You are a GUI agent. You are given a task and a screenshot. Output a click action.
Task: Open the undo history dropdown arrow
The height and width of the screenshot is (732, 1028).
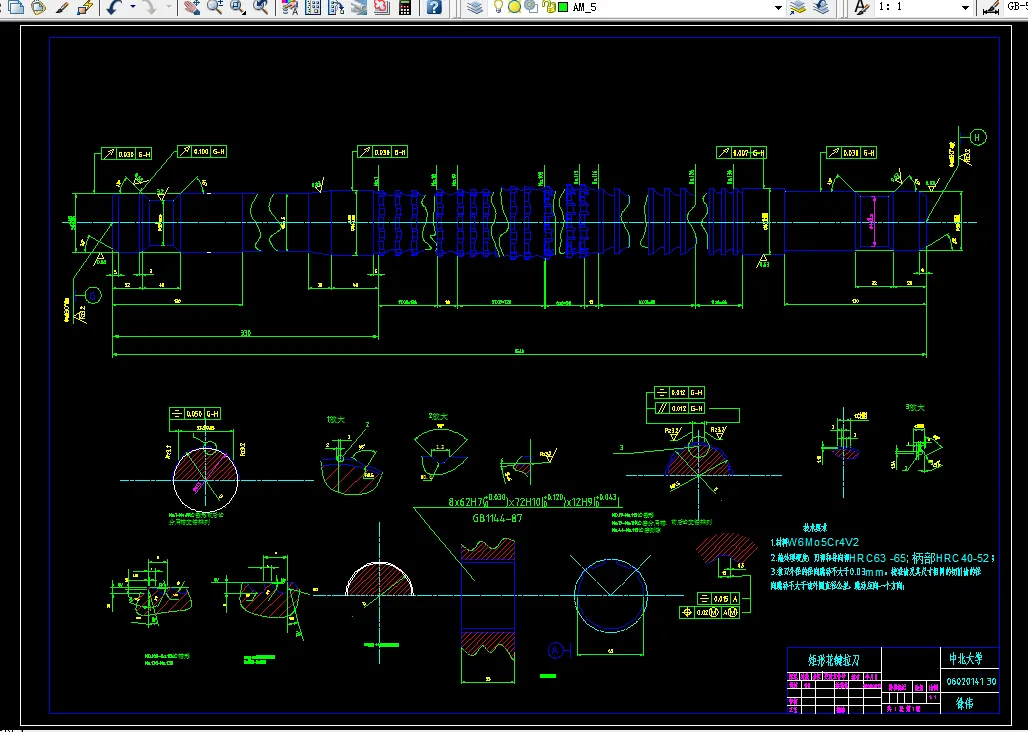(x=132, y=7)
